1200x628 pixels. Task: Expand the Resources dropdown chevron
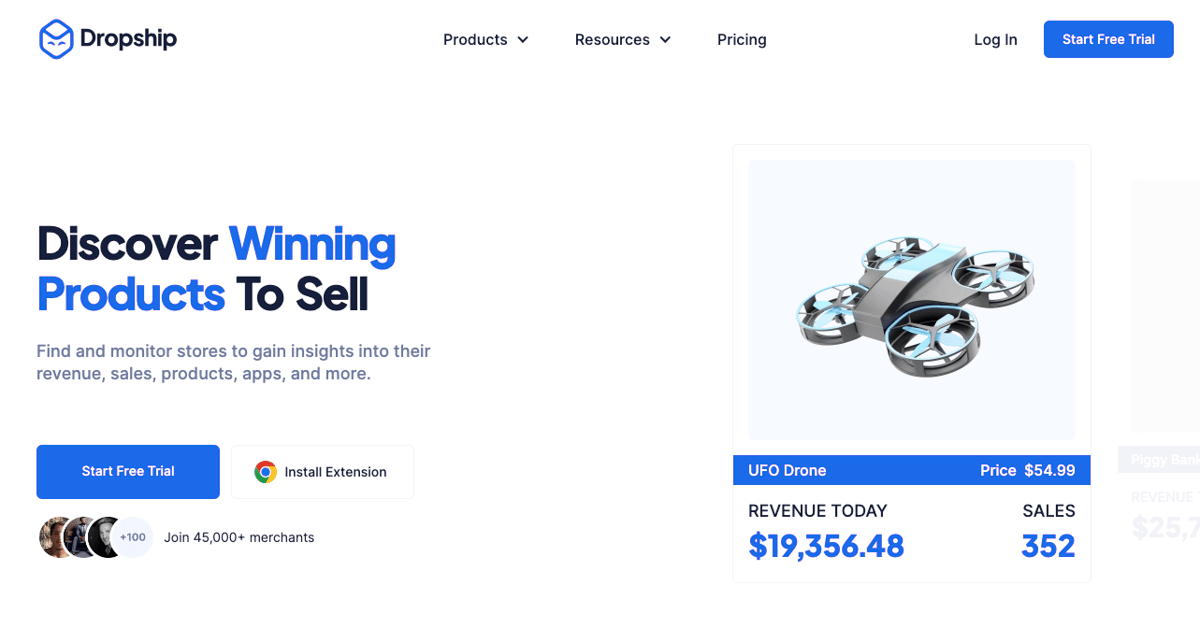point(665,40)
